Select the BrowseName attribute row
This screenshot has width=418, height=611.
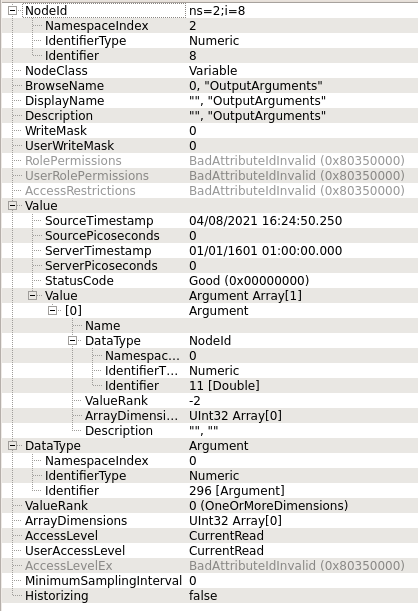click(210, 86)
